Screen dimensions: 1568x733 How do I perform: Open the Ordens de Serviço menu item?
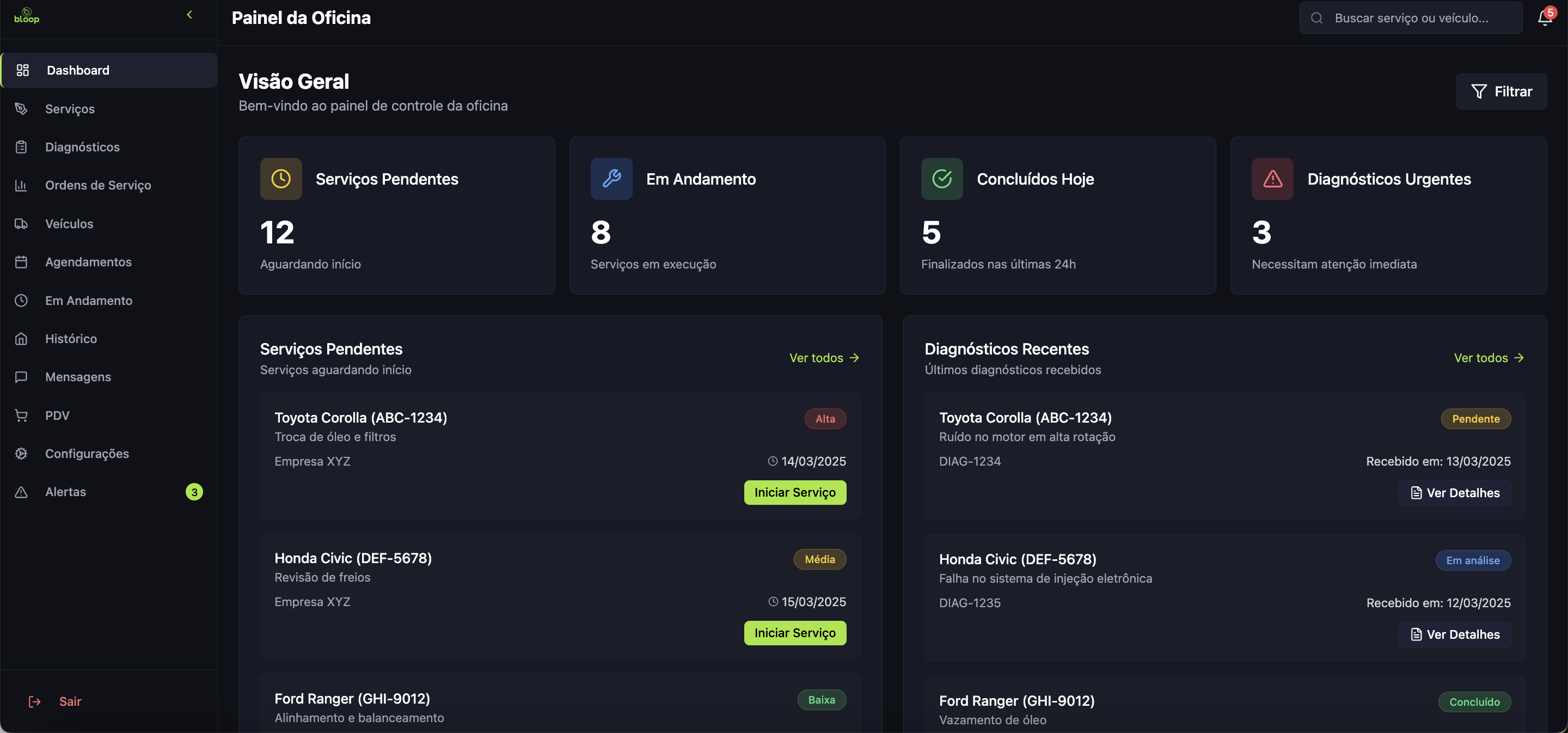tap(98, 185)
